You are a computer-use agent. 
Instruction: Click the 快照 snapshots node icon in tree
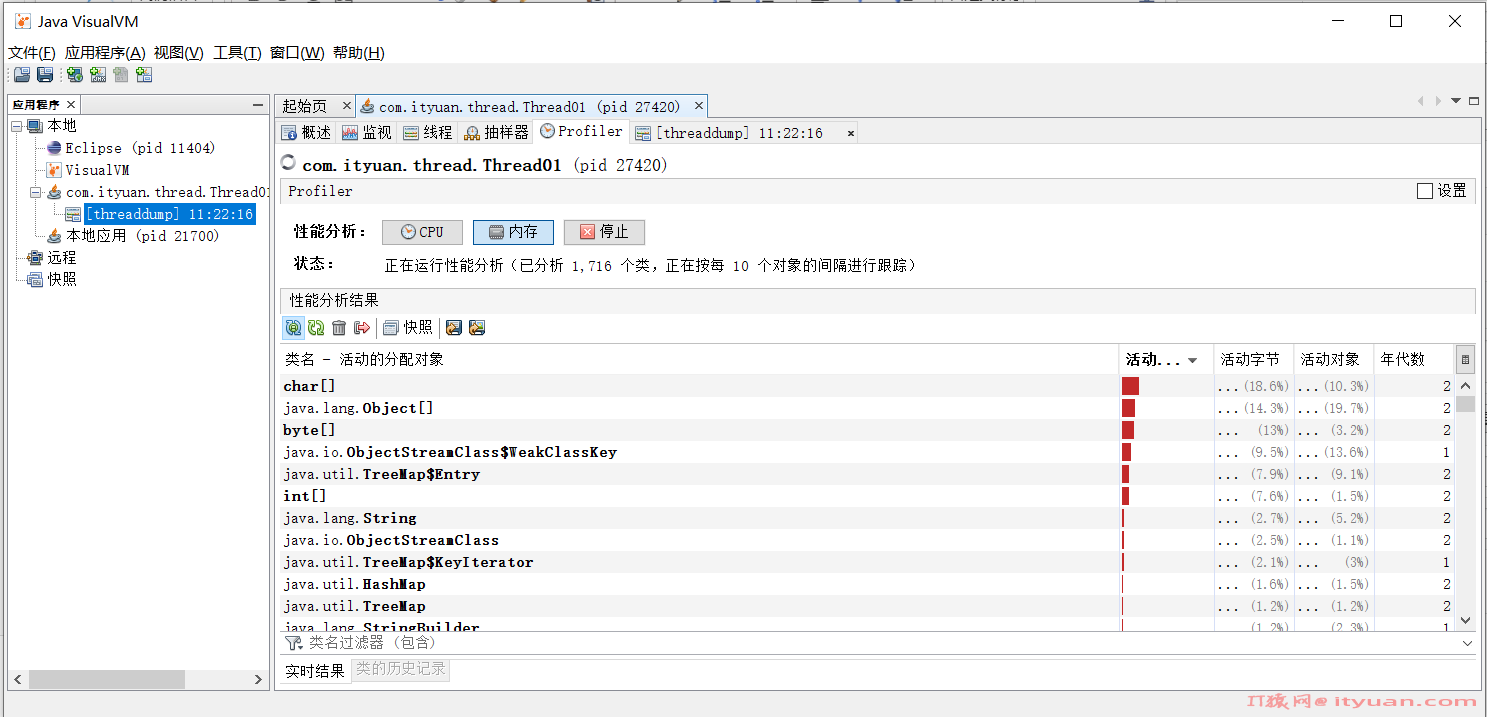coord(36,280)
